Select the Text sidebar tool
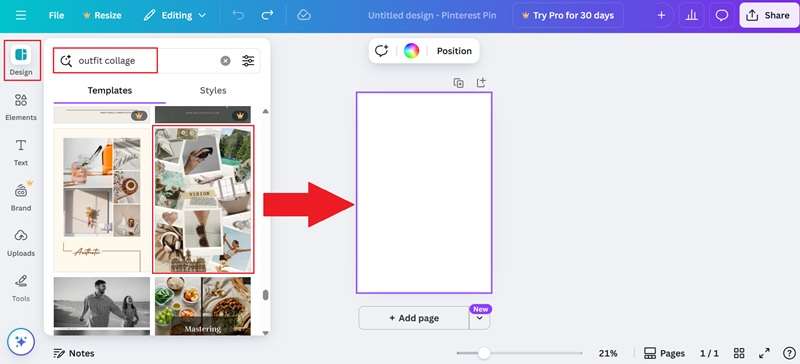This screenshot has width=800, height=364. coord(21,152)
